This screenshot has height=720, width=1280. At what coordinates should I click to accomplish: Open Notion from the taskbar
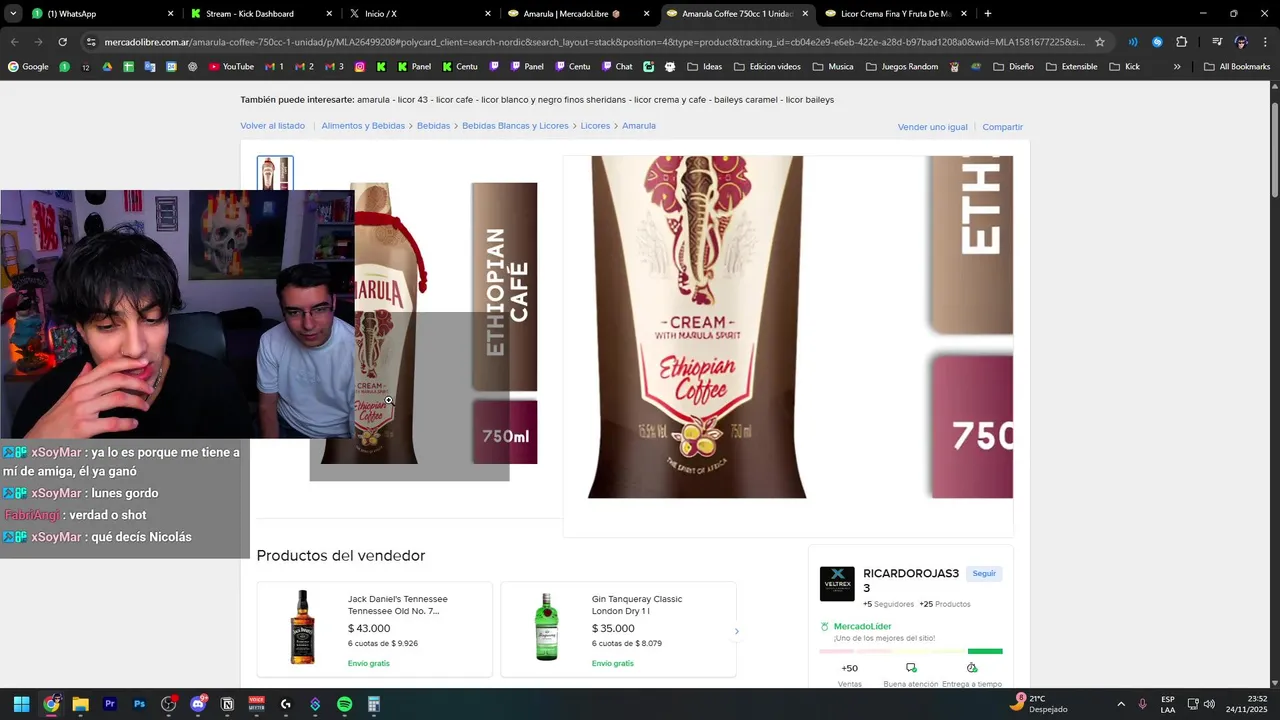pyautogui.click(x=227, y=704)
